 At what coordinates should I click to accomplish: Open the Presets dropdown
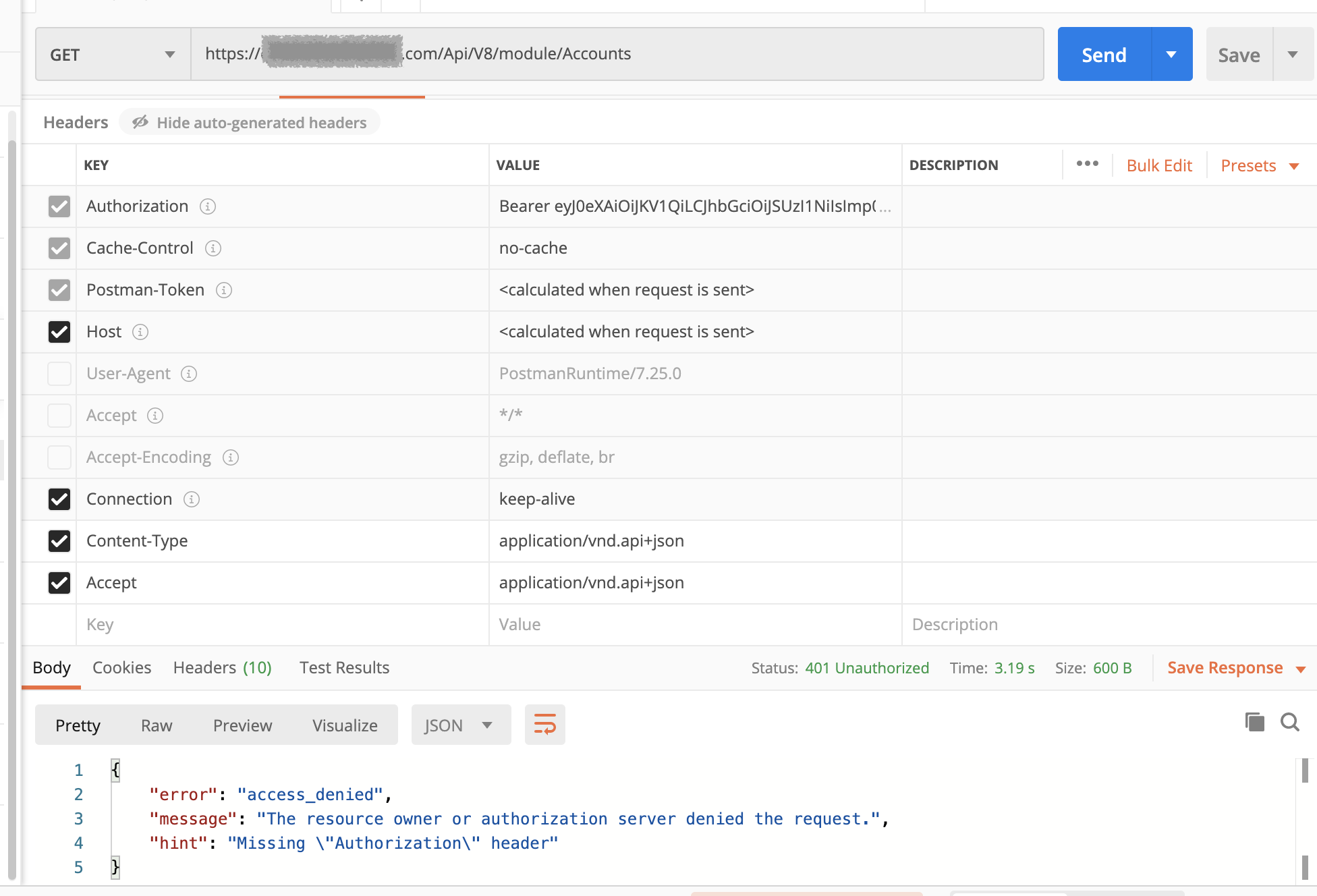1260,165
